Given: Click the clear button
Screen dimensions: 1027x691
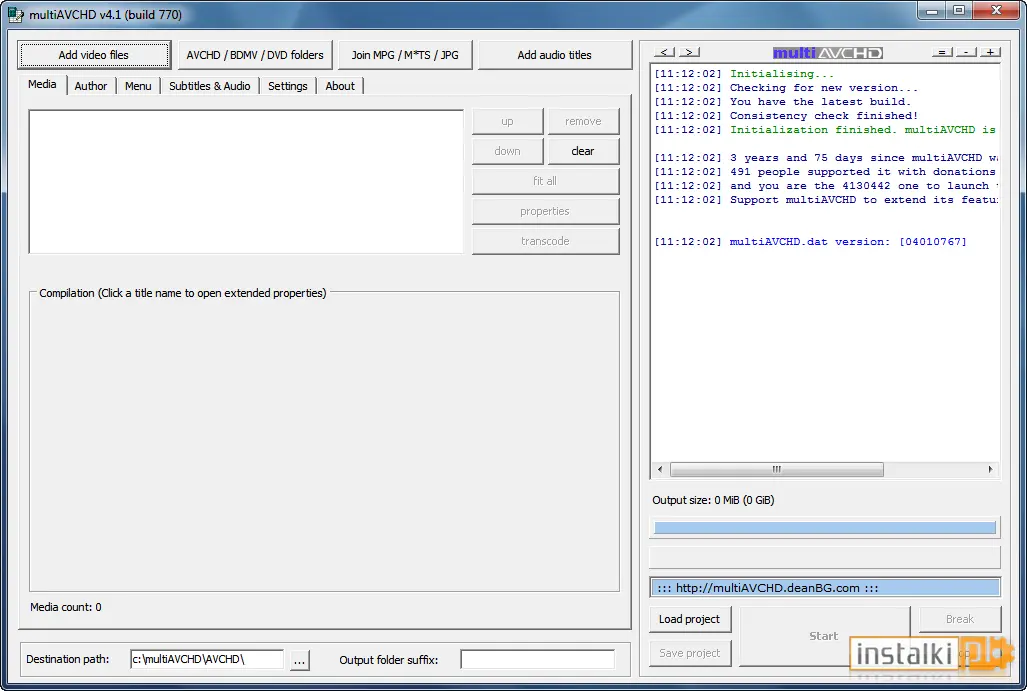Looking at the screenshot, I should point(583,151).
